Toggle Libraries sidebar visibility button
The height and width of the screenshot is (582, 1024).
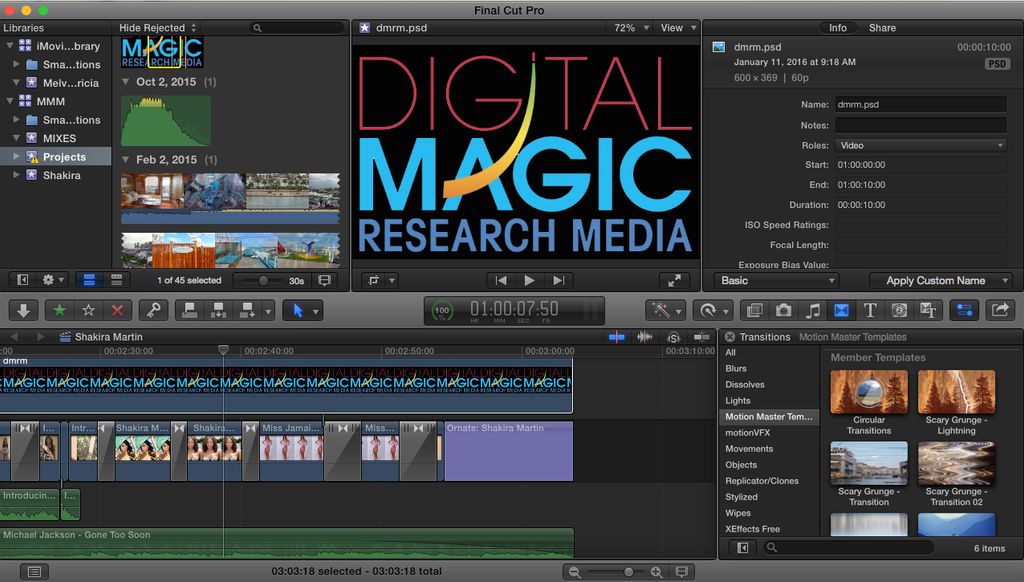tap(22, 280)
